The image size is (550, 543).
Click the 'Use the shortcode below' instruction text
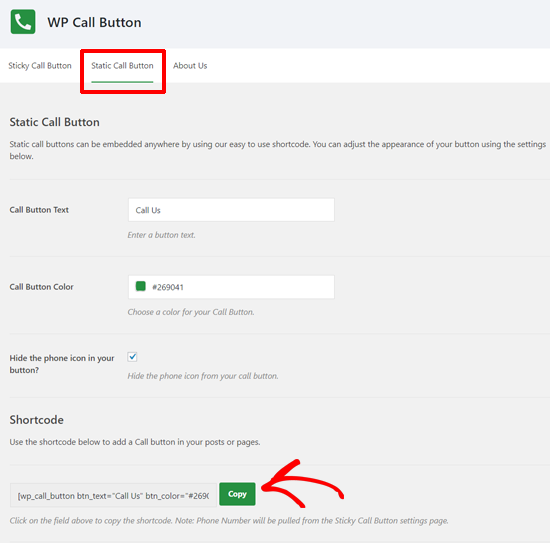click(x=135, y=442)
